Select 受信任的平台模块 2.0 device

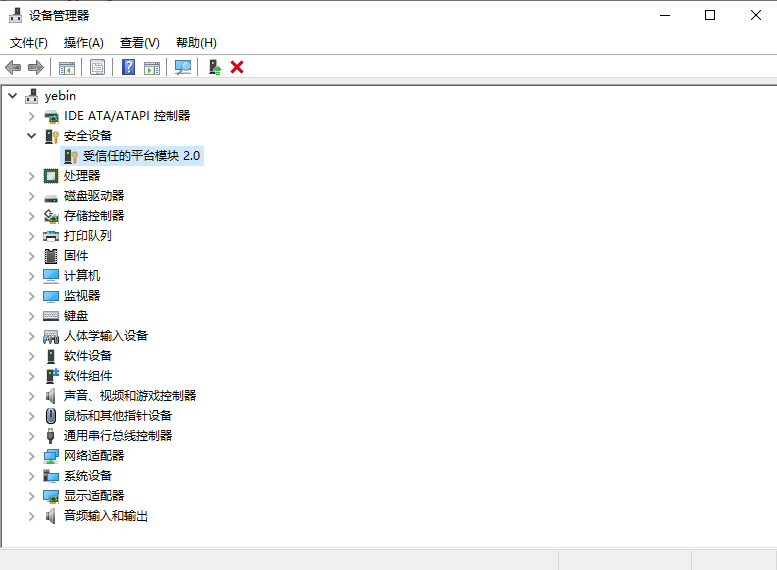coord(141,156)
